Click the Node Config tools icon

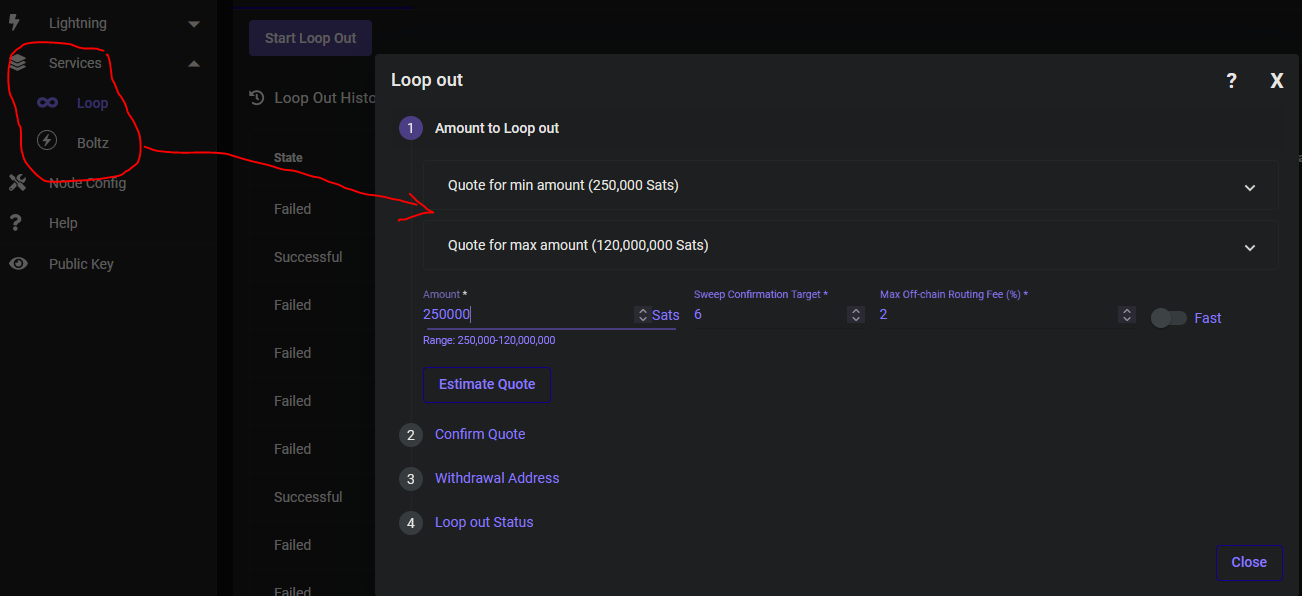tap(17, 183)
